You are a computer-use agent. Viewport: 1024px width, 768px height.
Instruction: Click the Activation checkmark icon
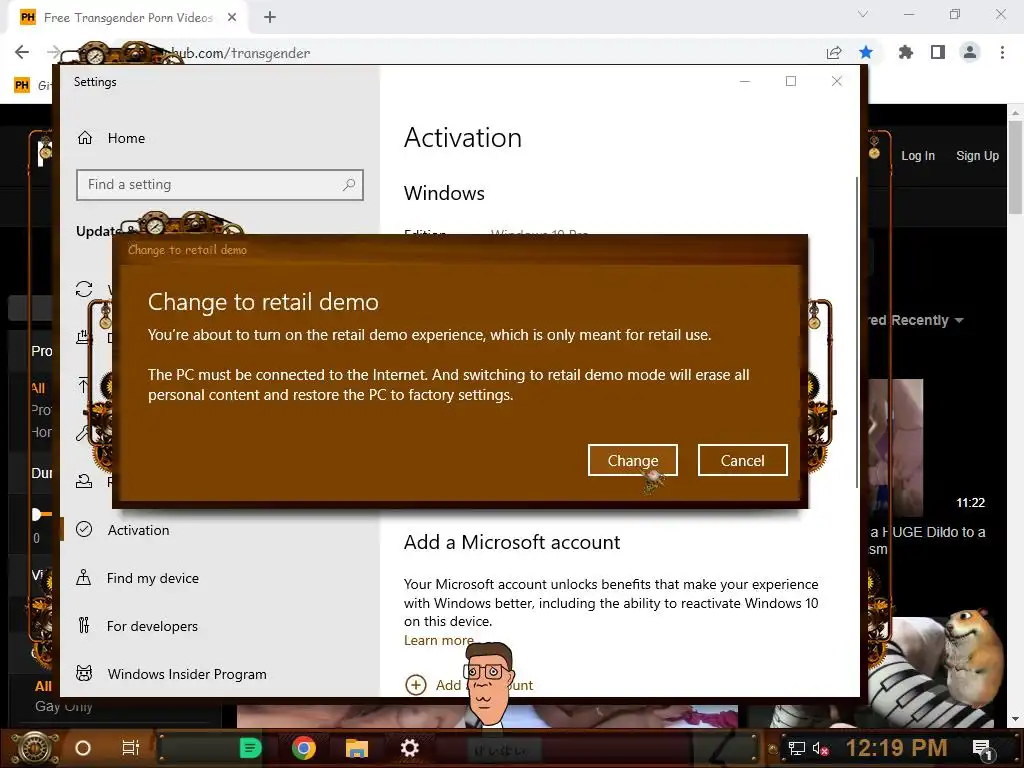84,530
